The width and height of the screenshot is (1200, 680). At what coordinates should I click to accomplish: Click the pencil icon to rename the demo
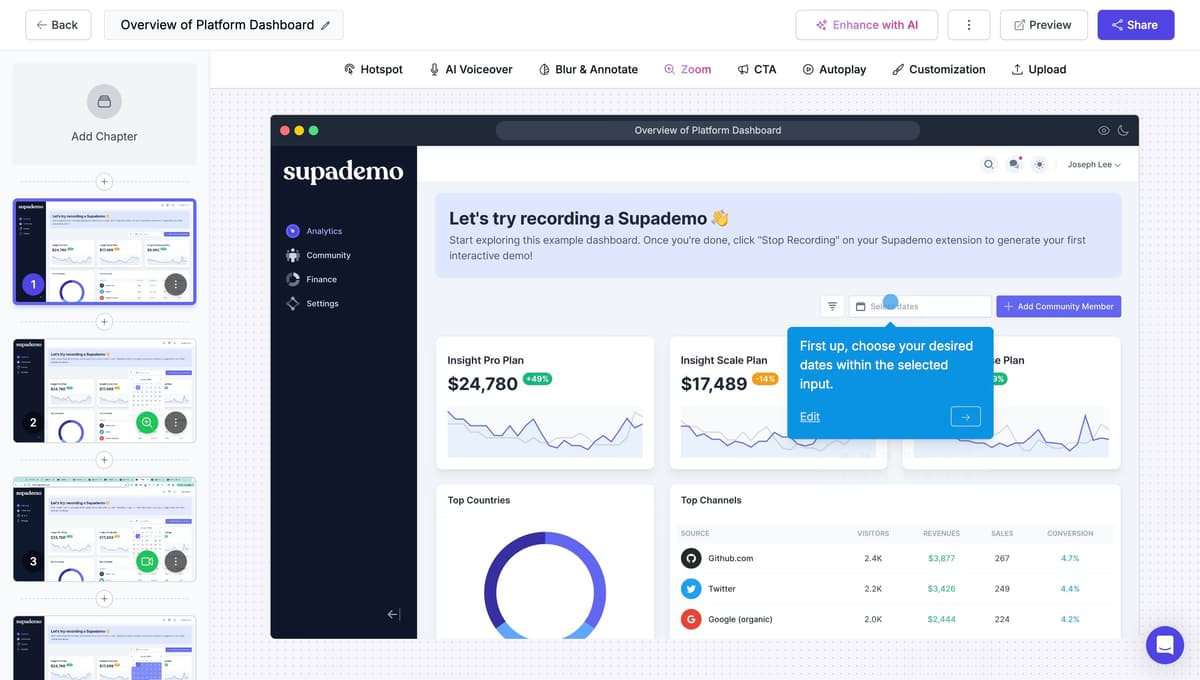point(325,24)
